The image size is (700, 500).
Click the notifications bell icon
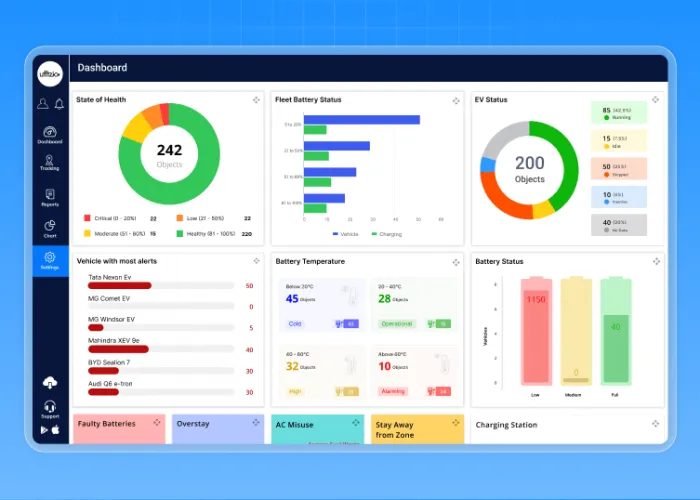click(x=59, y=104)
